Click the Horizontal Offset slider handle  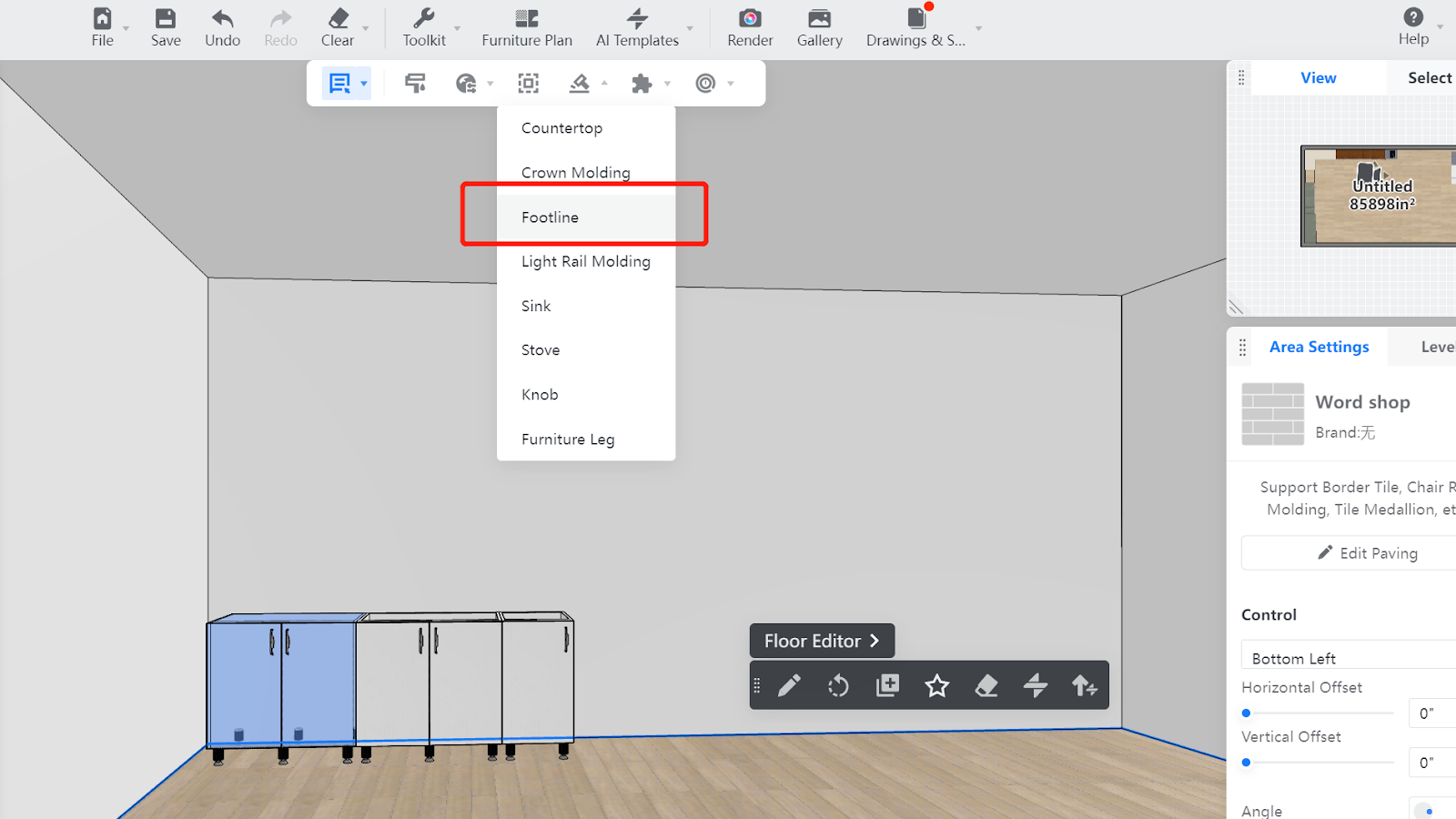coord(1247,713)
